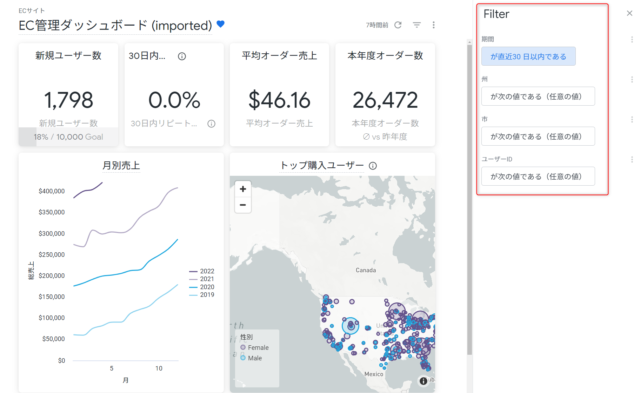Open the ユーザーID filter value field
Screen dimensions: 640x393
pyautogui.click(x=538, y=176)
